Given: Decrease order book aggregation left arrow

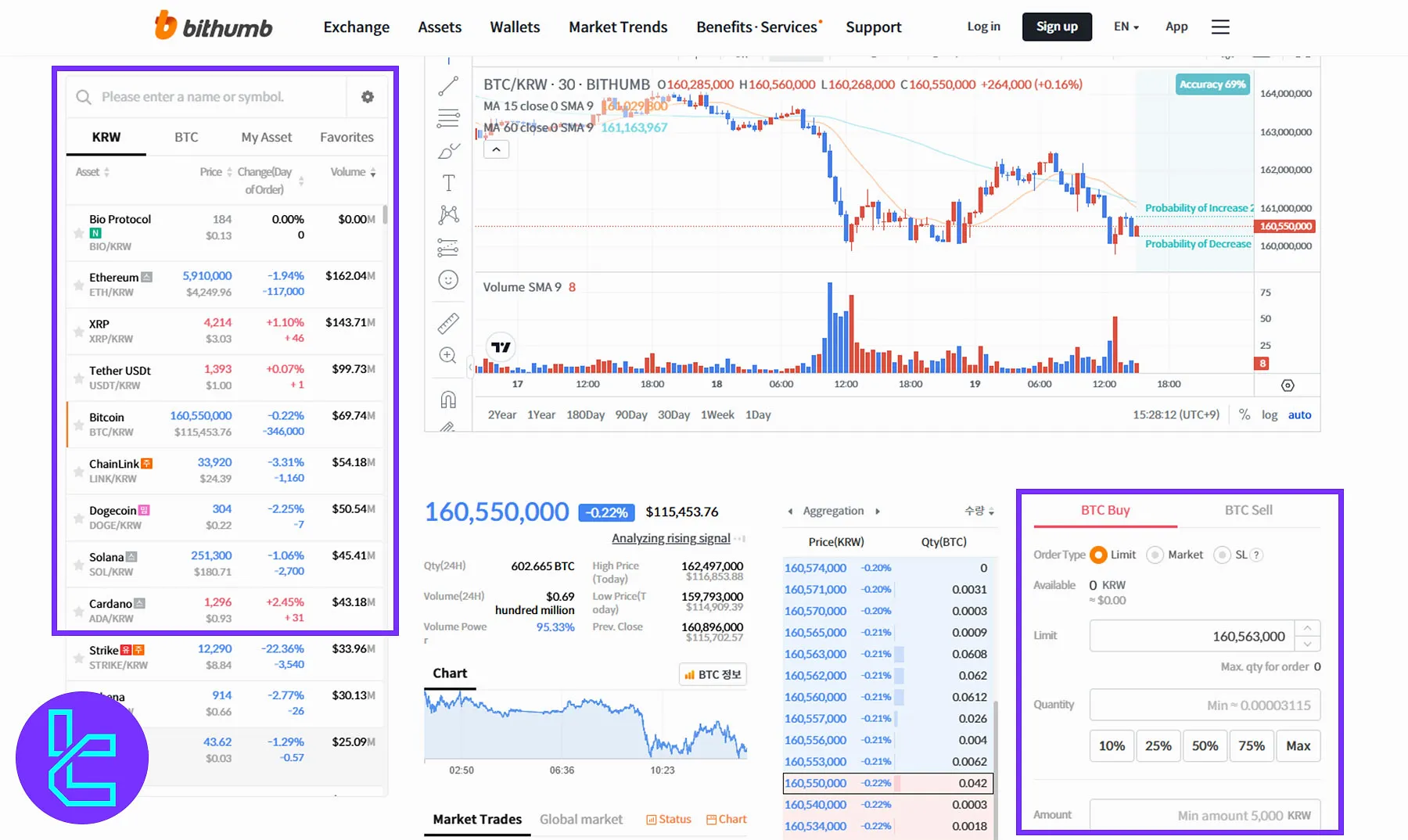Looking at the screenshot, I should click(790, 512).
